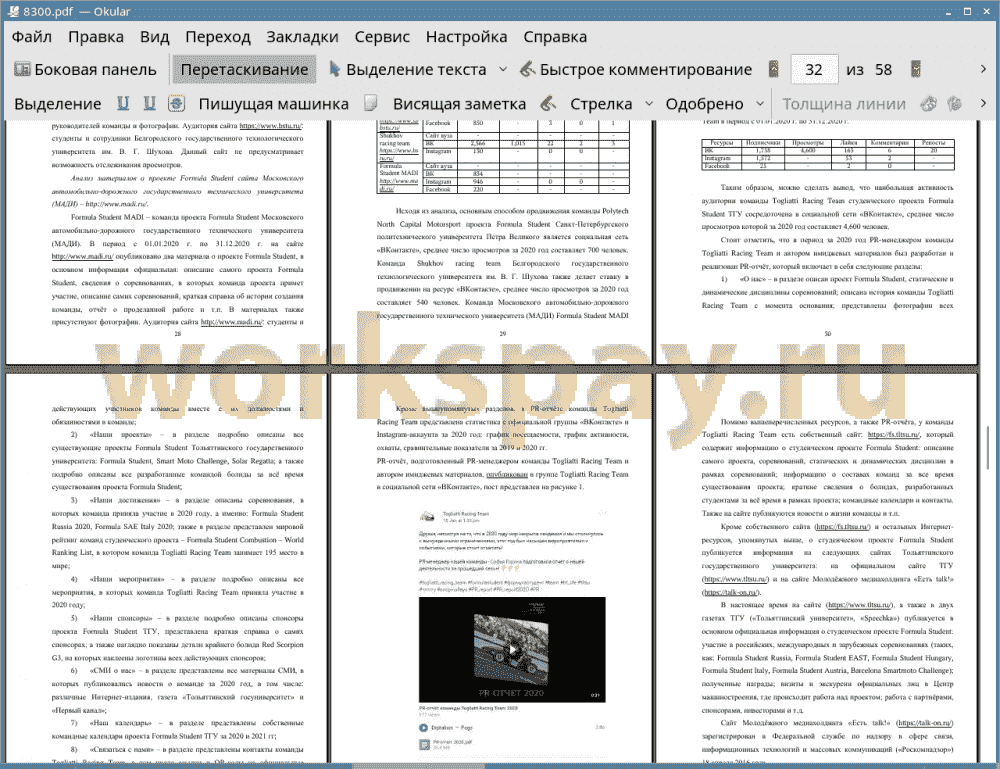Image resolution: width=1000 pixels, height=769 pixels.
Task: Click the fill color palette icon
Action: click(954, 103)
